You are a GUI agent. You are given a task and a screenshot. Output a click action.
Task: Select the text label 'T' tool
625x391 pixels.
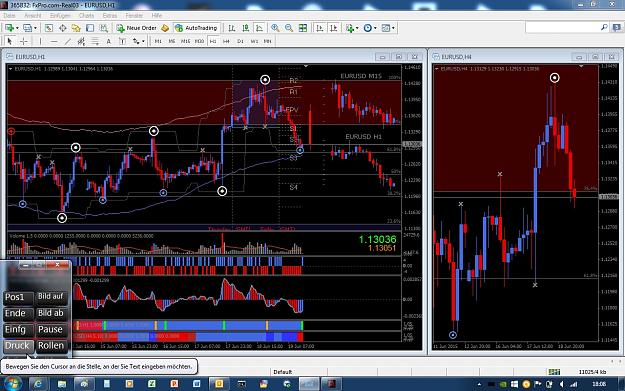pyautogui.click(x=122, y=41)
